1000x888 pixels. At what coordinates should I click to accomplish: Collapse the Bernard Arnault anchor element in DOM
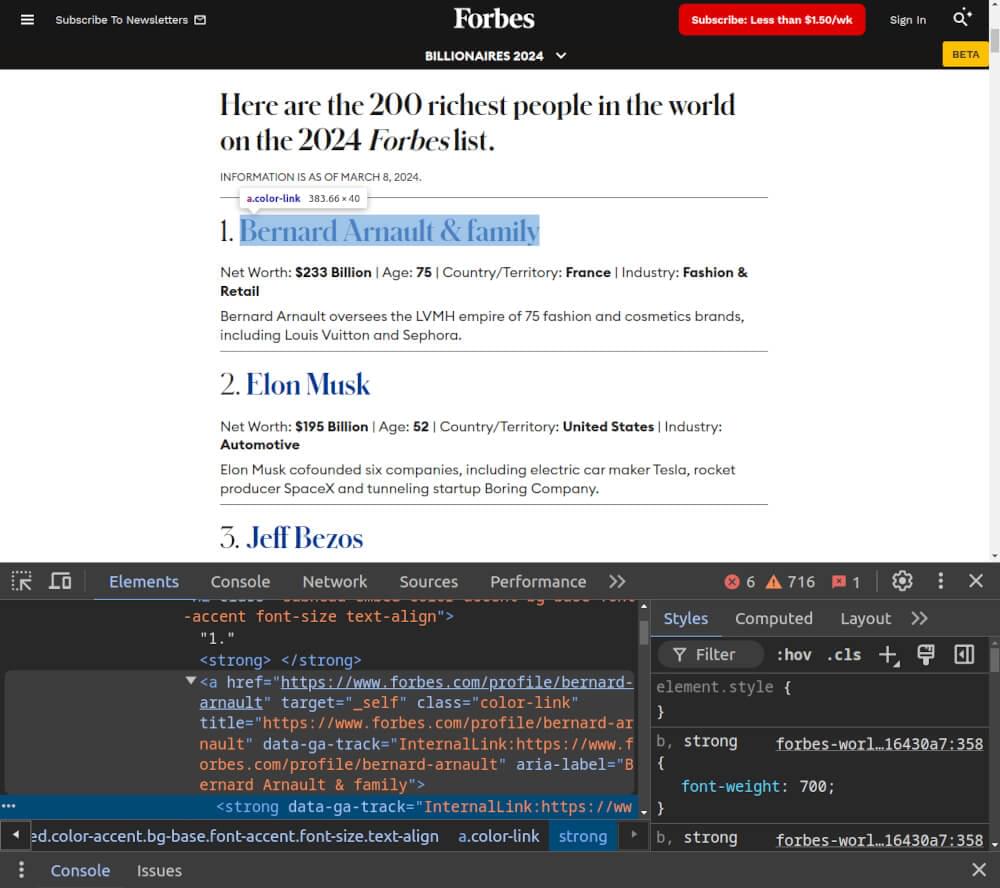pos(191,682)
